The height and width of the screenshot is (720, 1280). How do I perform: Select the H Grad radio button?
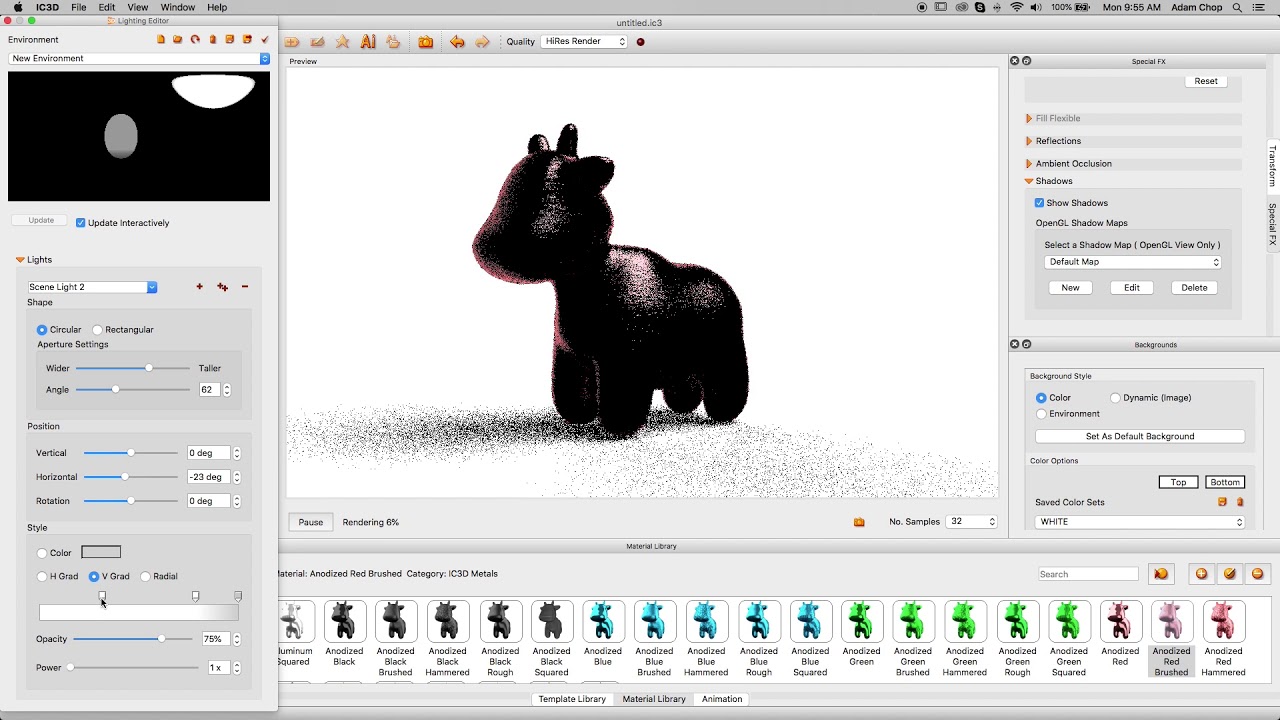(x=42, y=577)
